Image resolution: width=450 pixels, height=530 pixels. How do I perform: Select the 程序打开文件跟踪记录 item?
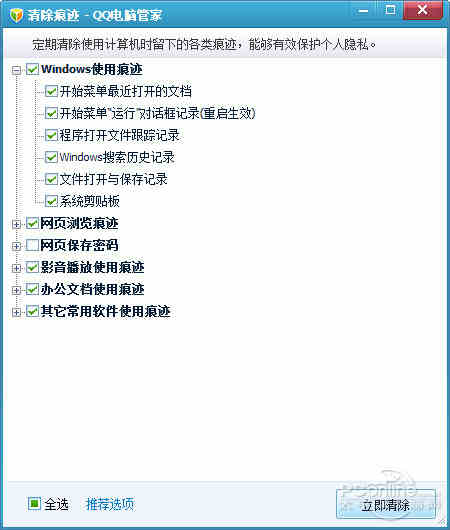tap(119, 135)
